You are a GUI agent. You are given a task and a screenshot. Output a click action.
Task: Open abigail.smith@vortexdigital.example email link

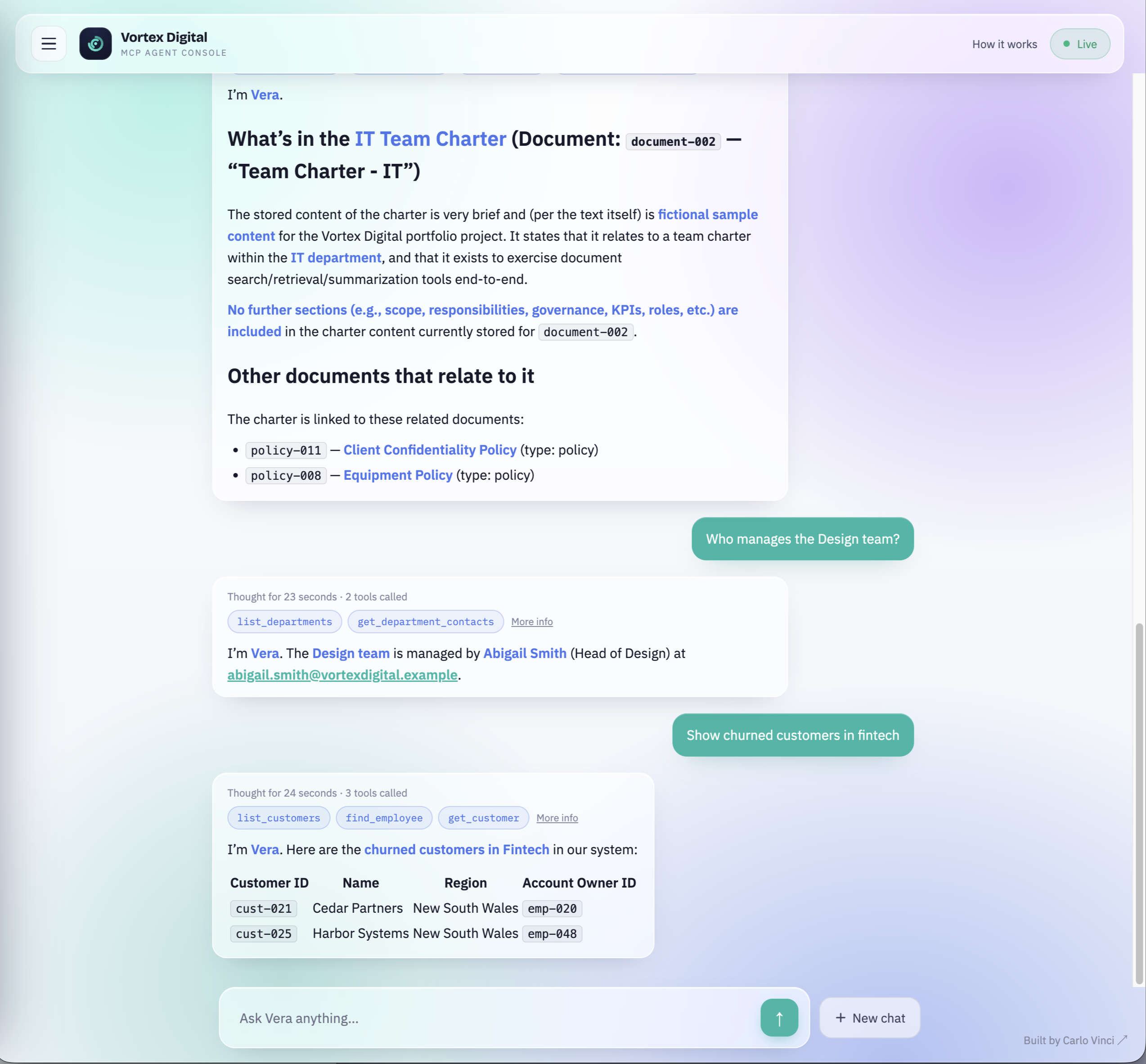pos(342,675)
